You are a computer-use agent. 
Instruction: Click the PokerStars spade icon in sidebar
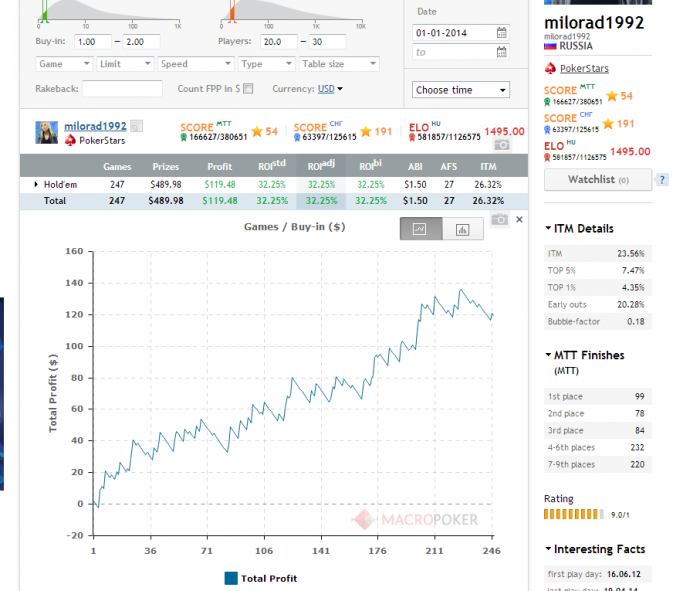coord(550,68)
